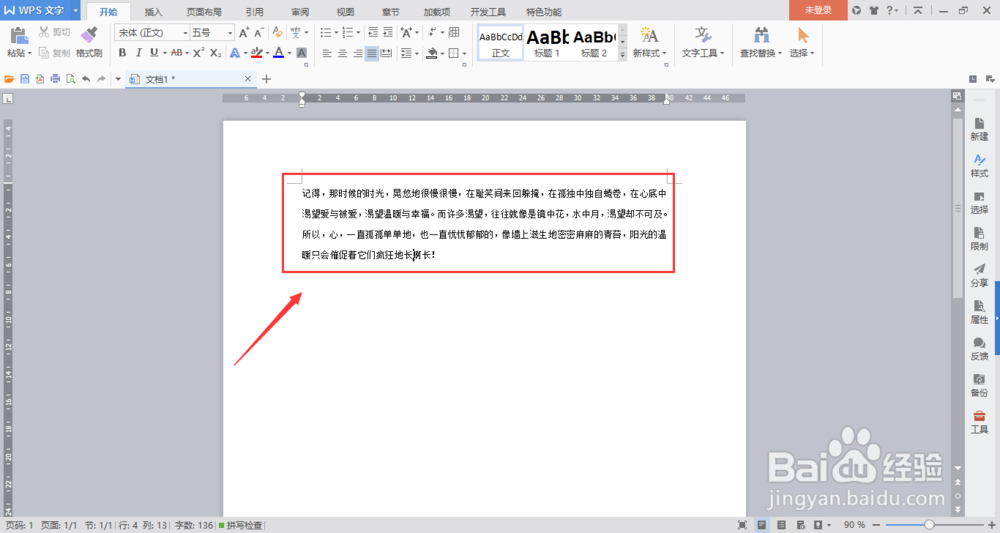Switch to Page Layout (页面布局) tab

pyautogui.click(x=204, y=11)
